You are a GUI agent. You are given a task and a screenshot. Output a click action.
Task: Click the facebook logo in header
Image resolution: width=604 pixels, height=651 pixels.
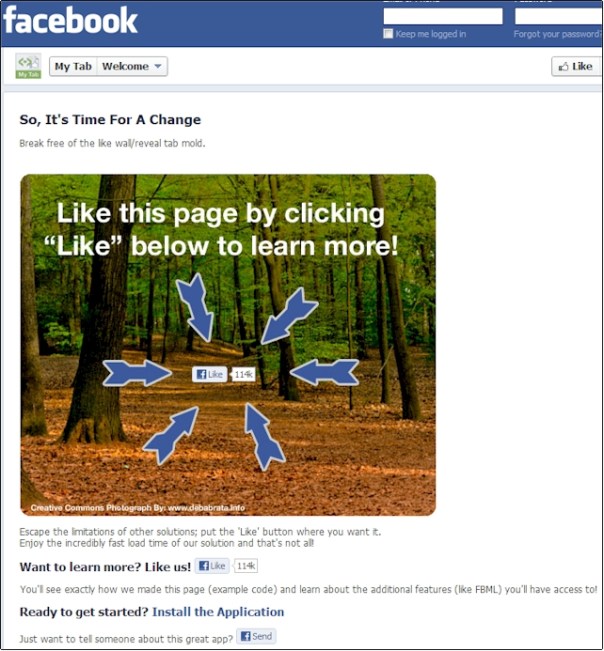point(70,20)
